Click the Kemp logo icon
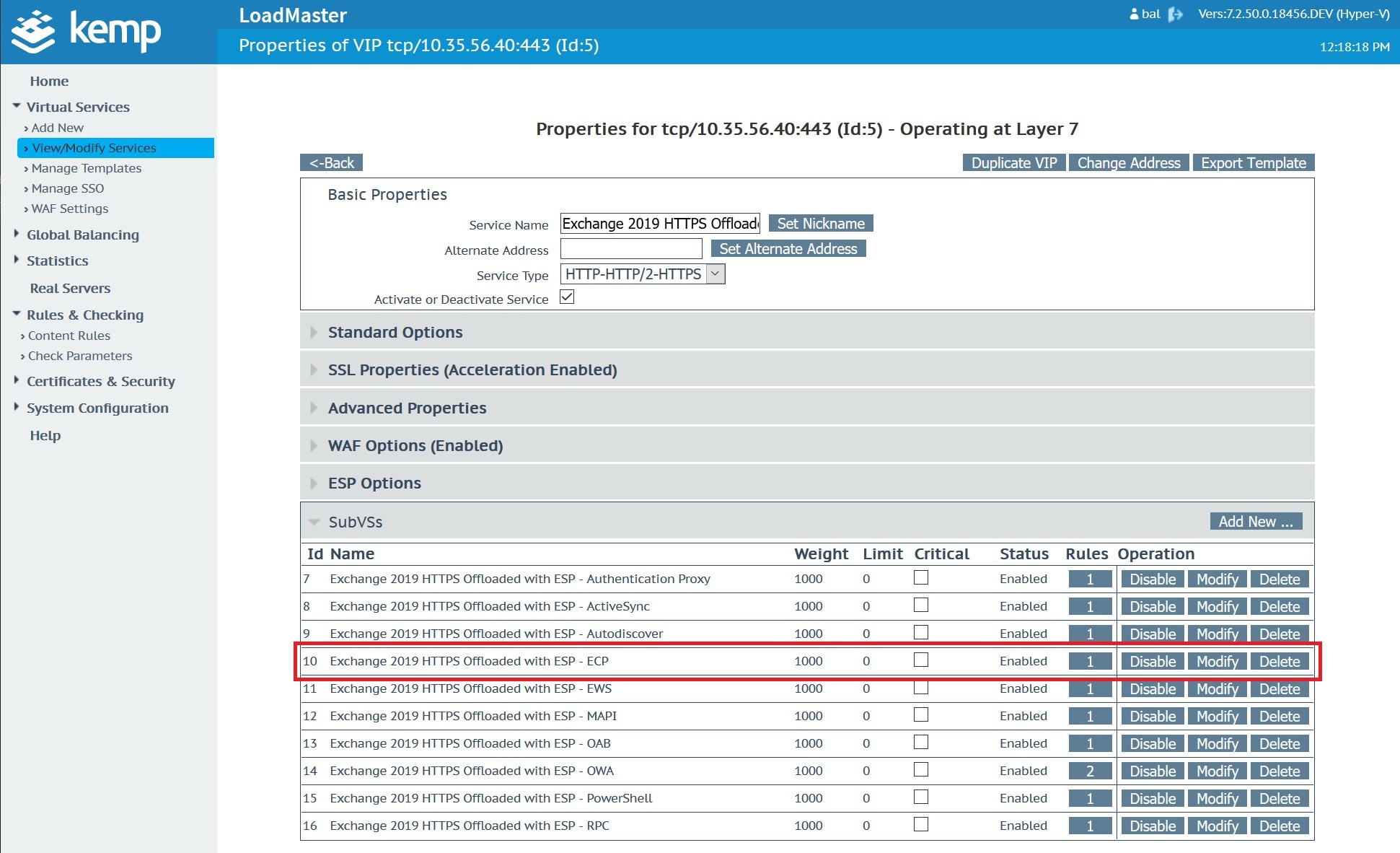 point(33,31)
